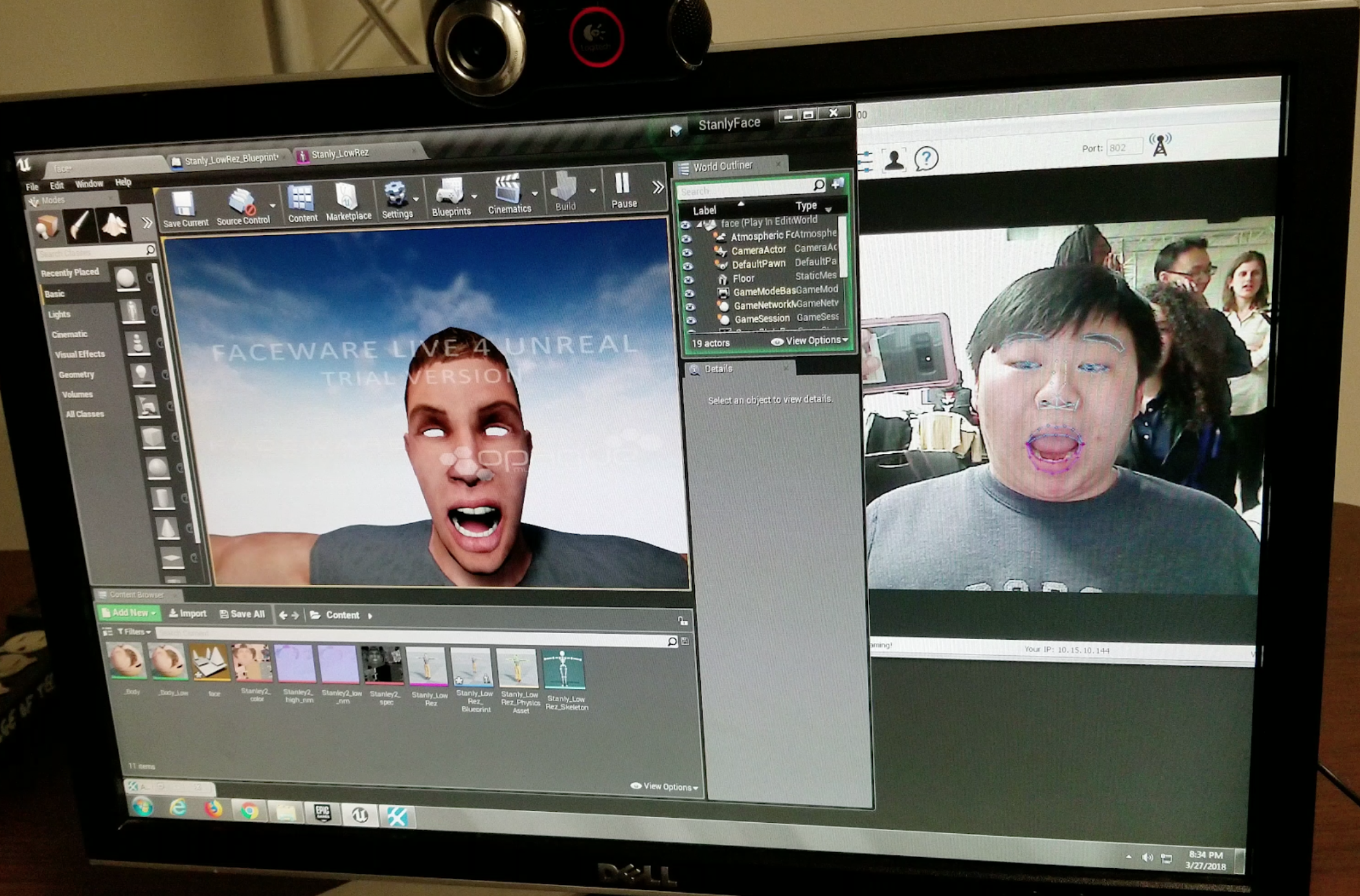Select the Lights placement category
The width and height of the screenshot is (1360, 896).
[x=59, y=315]
